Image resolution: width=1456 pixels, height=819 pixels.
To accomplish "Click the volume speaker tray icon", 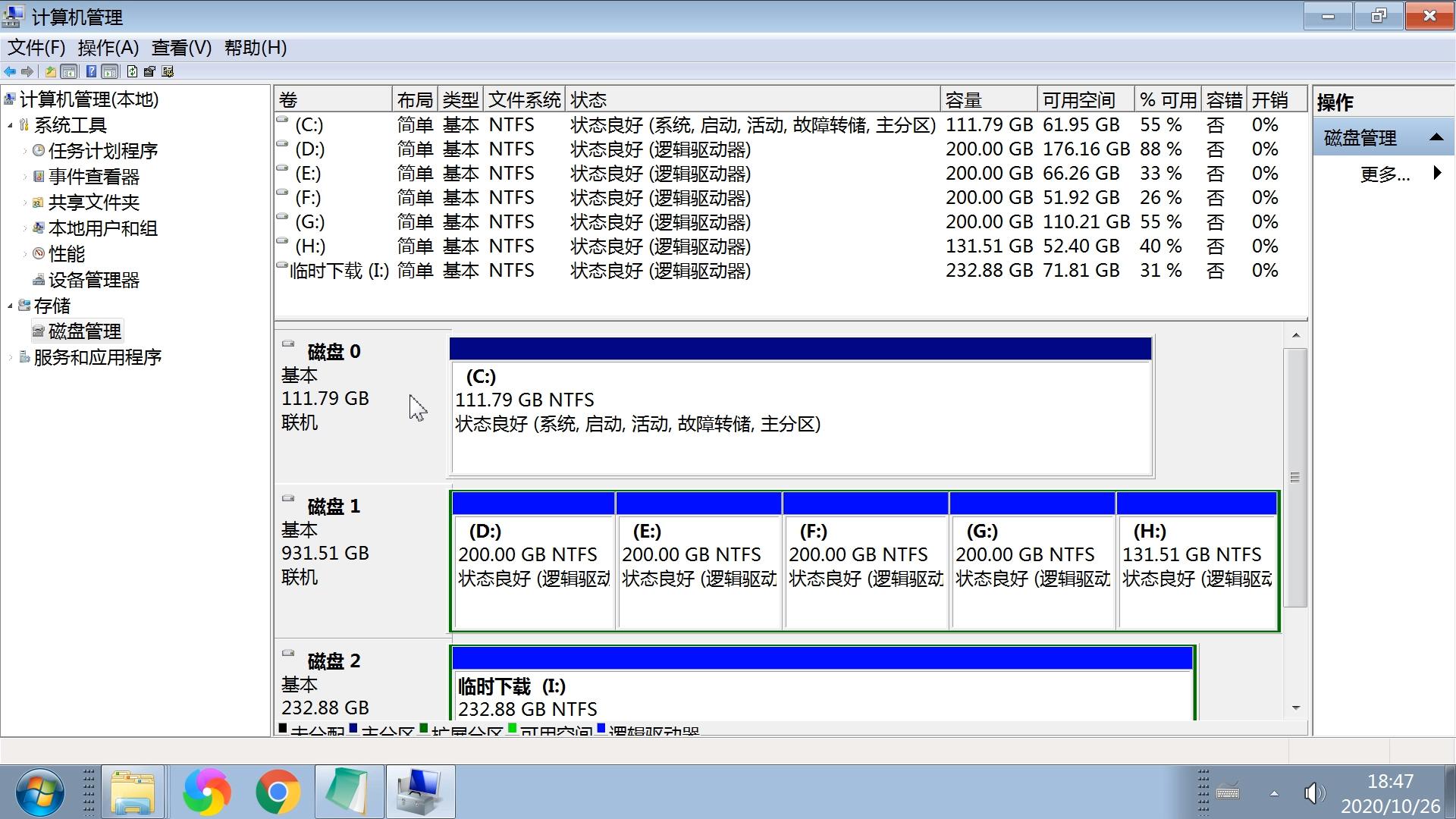I will (x=1313, y=793).
